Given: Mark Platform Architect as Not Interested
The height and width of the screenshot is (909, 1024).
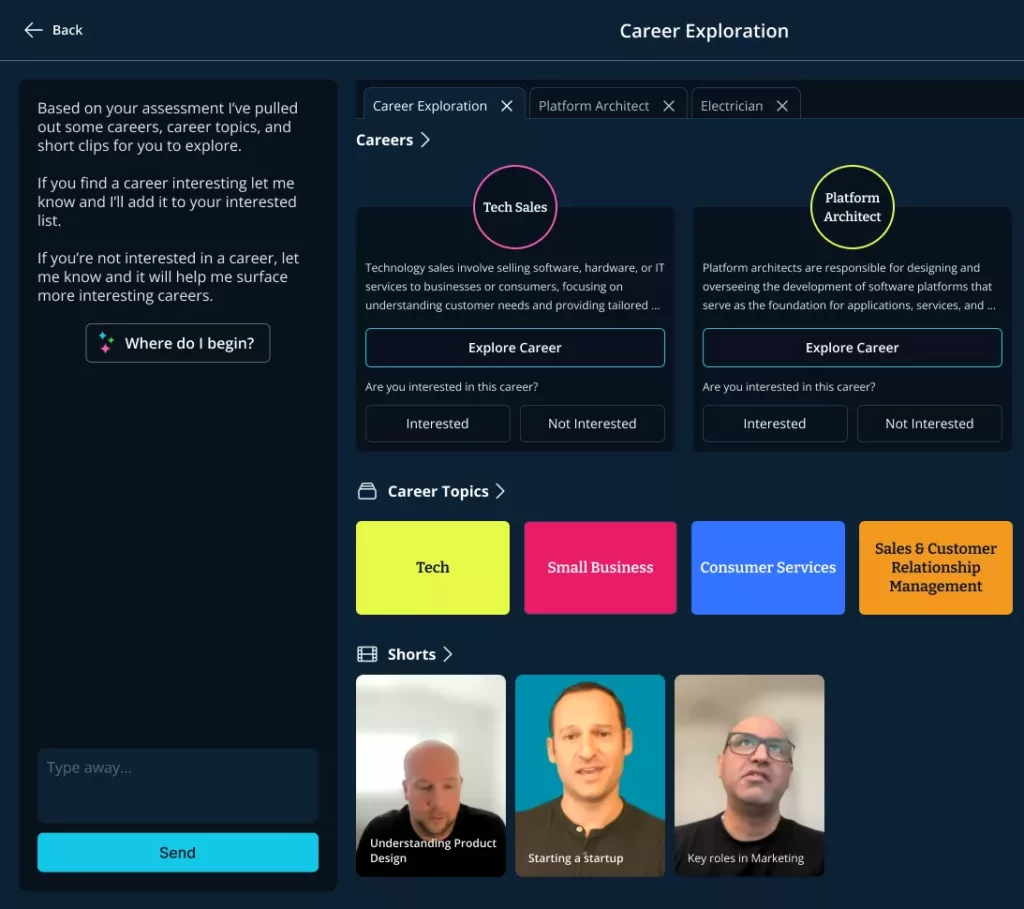Looking at the screenshot, I should click(929, 423).
